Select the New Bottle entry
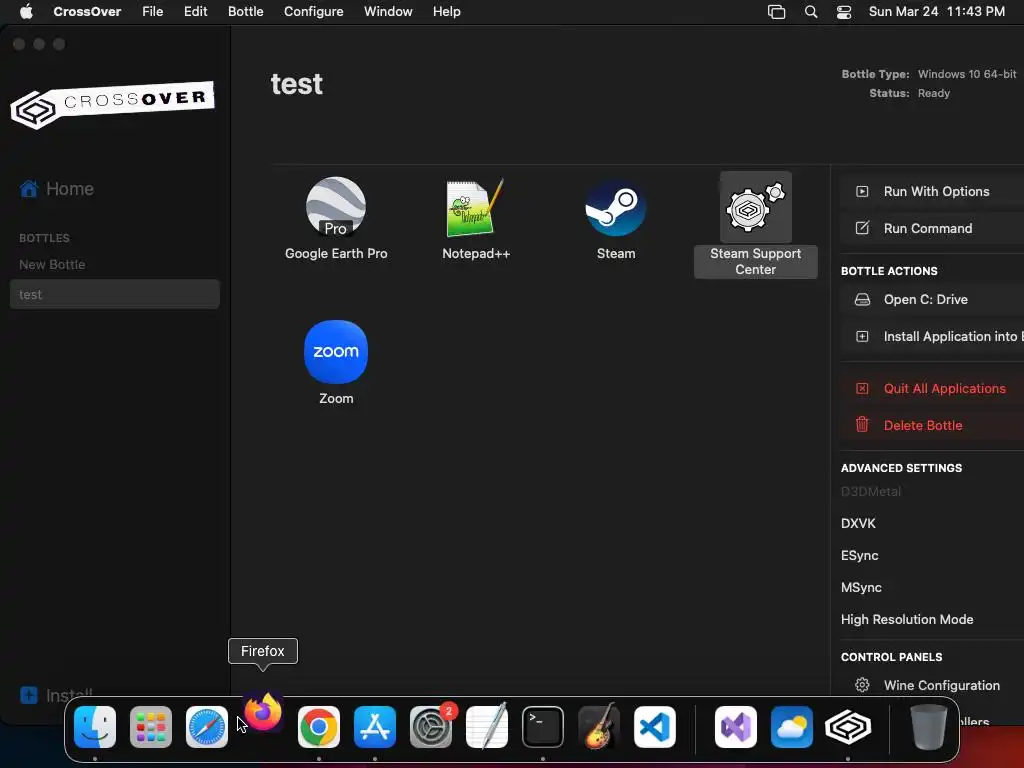This screenshot has width=1024, height=768. (x=52, y=264)
